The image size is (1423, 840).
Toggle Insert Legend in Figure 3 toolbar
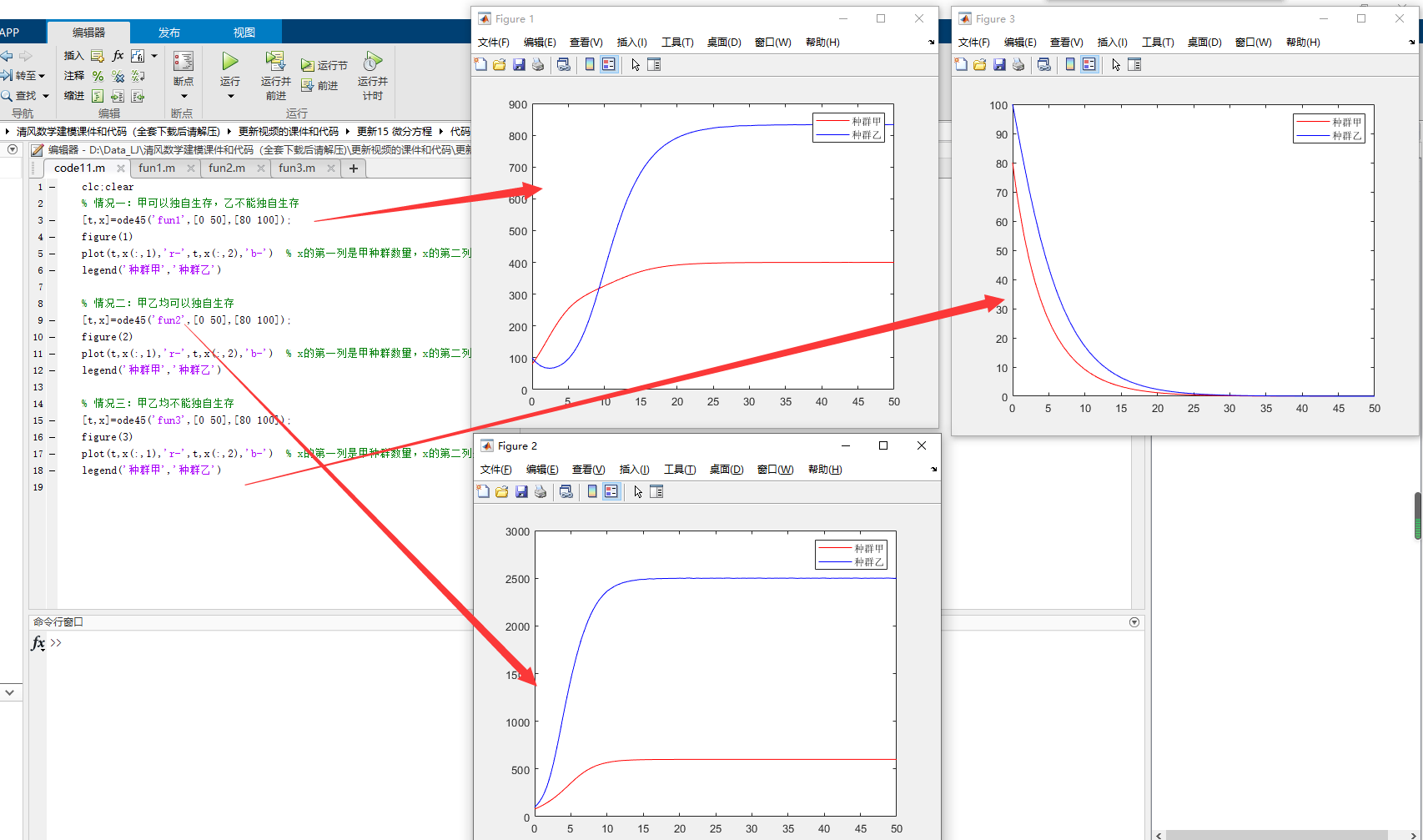(1089, 64)
